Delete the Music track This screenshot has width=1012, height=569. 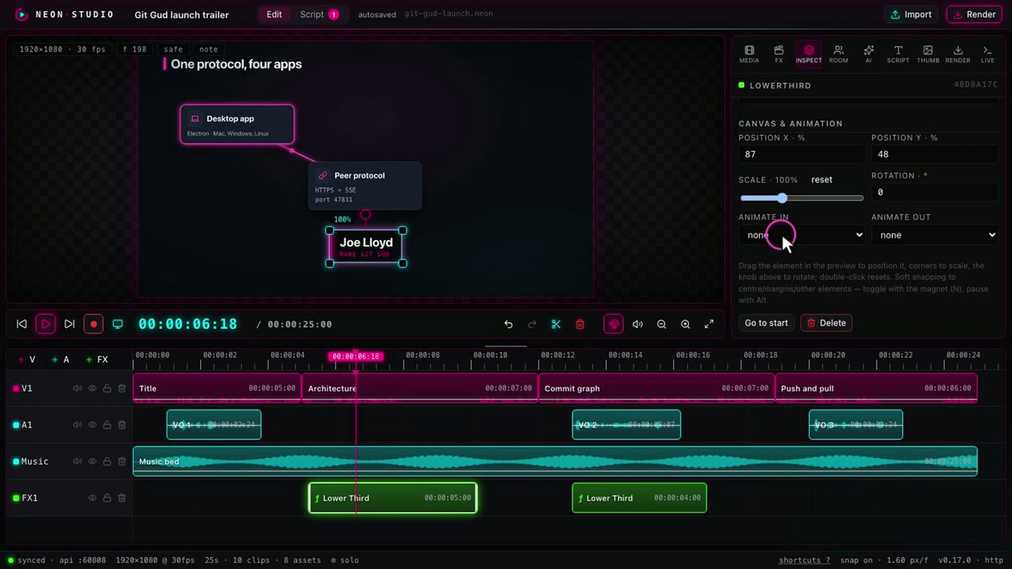click(122, 461)
